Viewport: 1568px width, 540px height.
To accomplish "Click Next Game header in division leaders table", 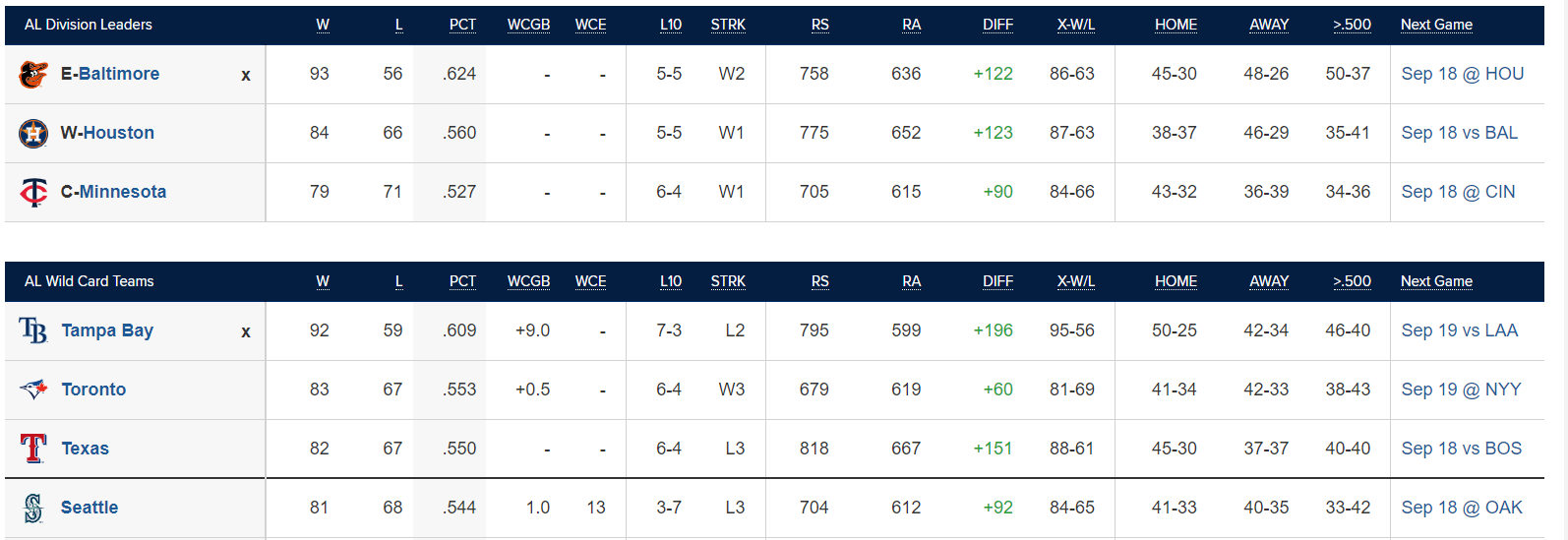I will (1436, 25).
